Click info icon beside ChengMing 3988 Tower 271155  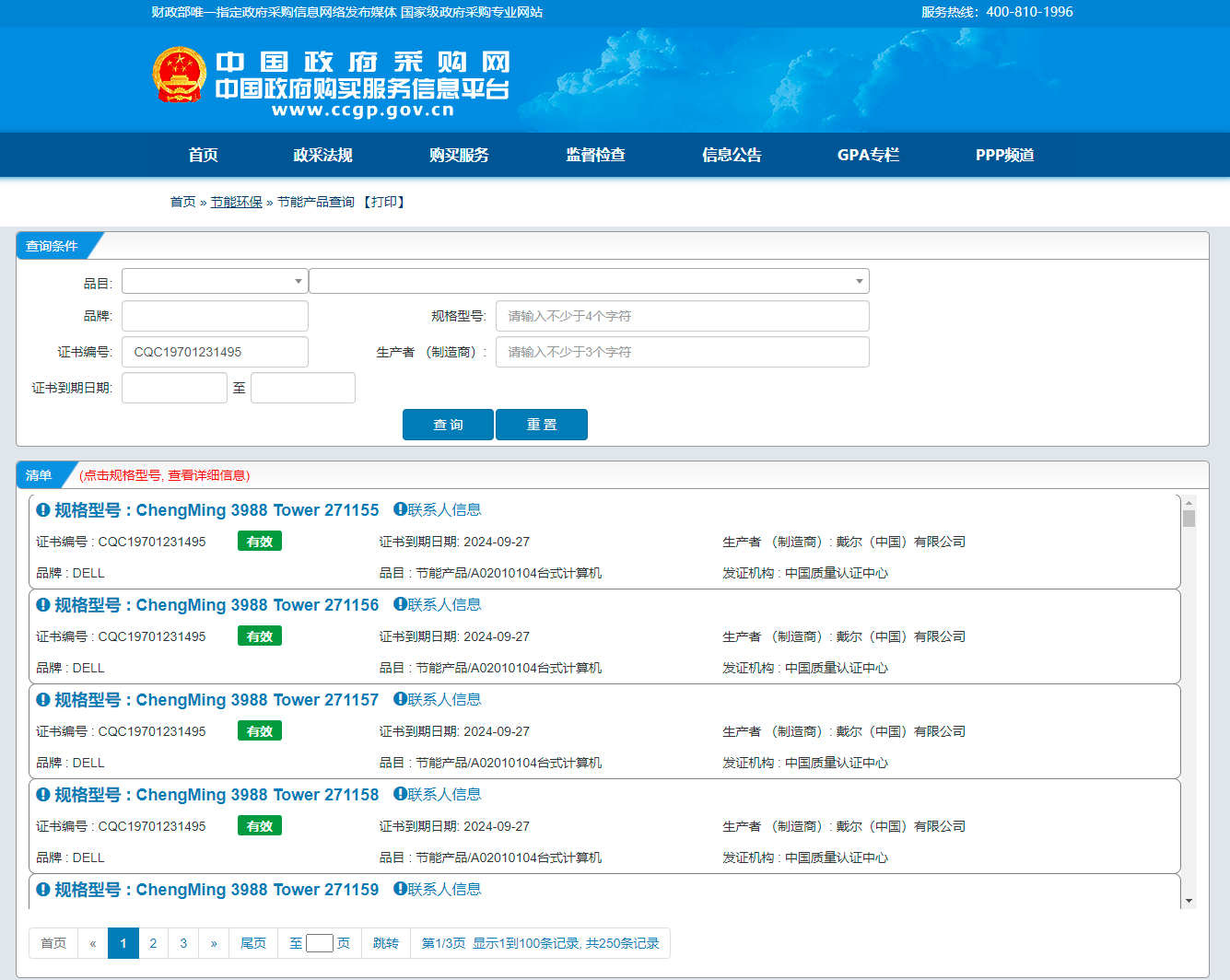pyautogui.click(x=42, y=510)
